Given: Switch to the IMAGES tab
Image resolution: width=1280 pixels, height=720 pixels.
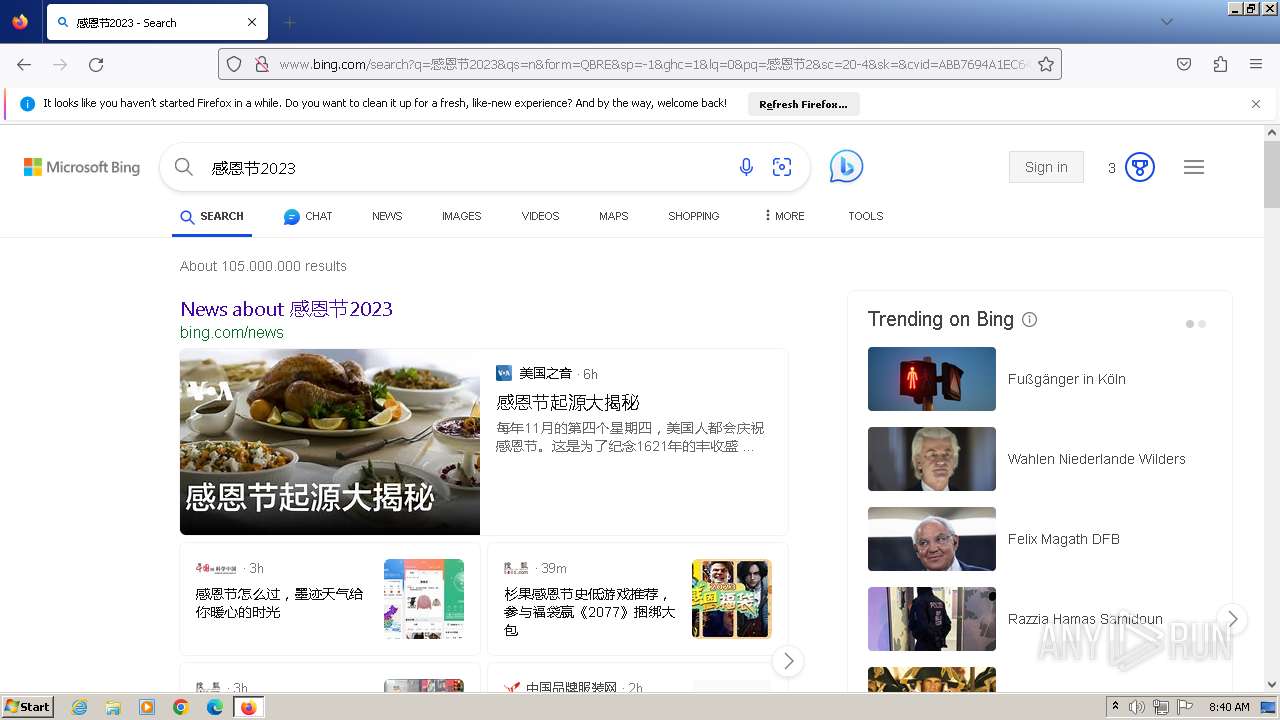Looking at the screenshot, I should tap(462, 216).
